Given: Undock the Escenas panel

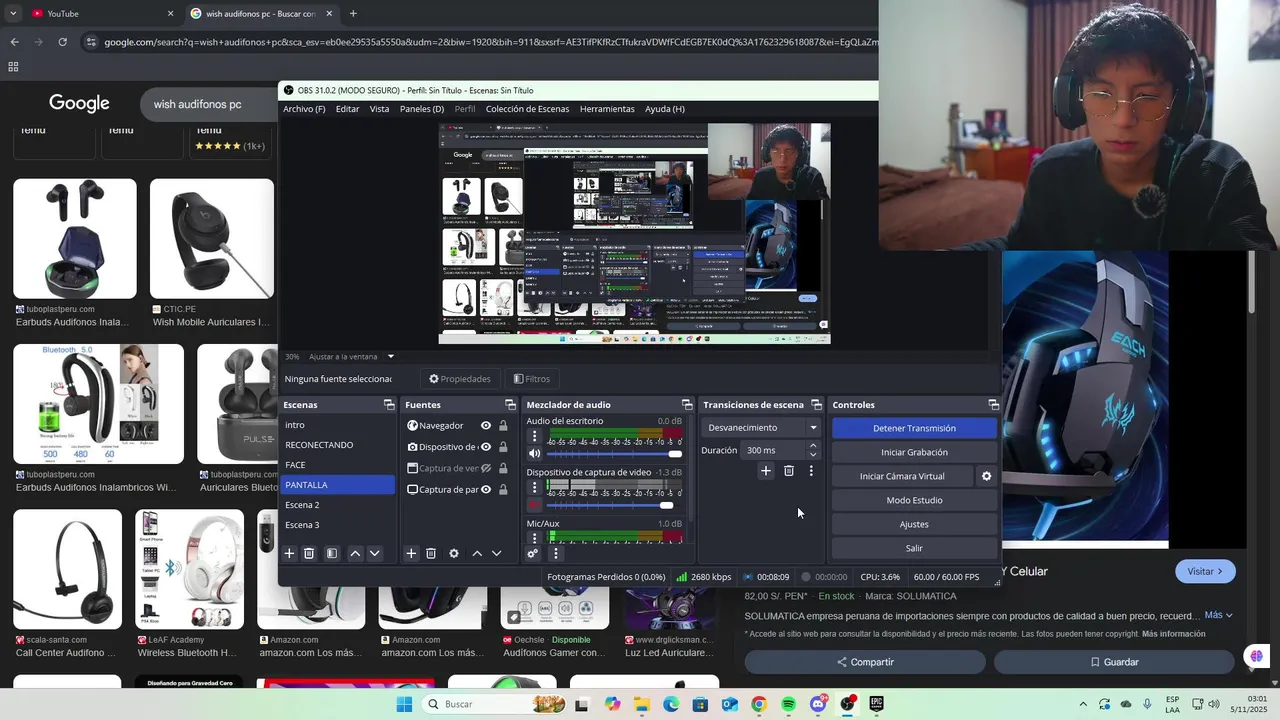Looking at the screenshot, I should pyautogui.click(x=389, y=405).
